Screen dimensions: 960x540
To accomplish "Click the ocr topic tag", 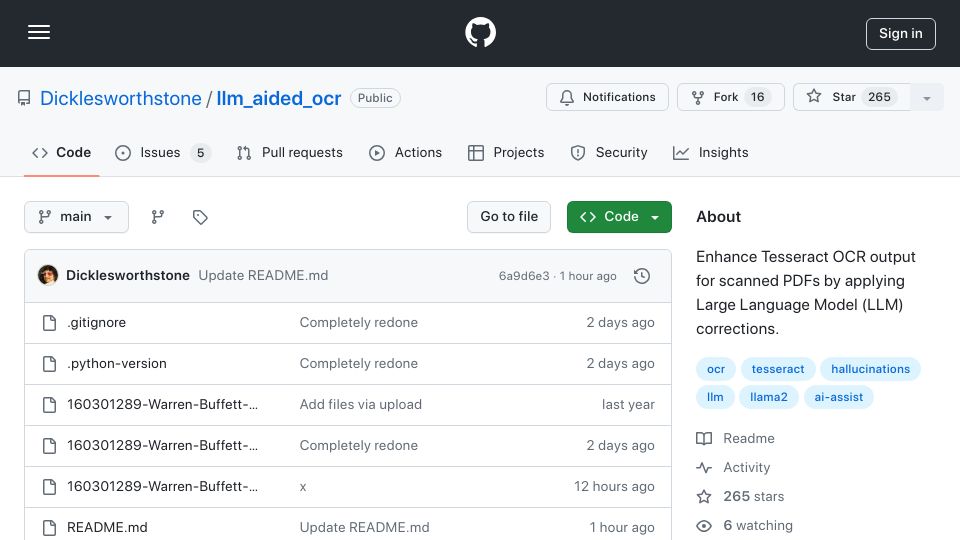I will click(716, 369).
